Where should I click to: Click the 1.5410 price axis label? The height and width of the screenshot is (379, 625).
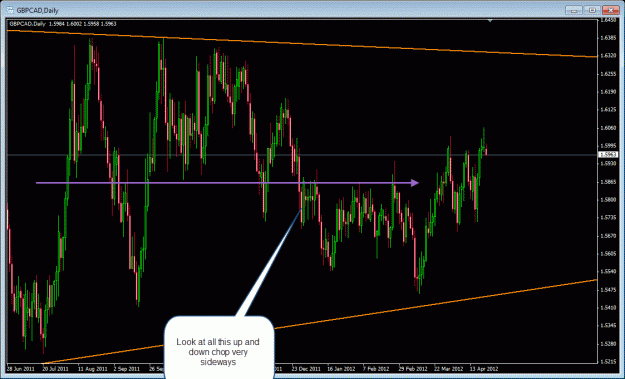tap(609, 308)
